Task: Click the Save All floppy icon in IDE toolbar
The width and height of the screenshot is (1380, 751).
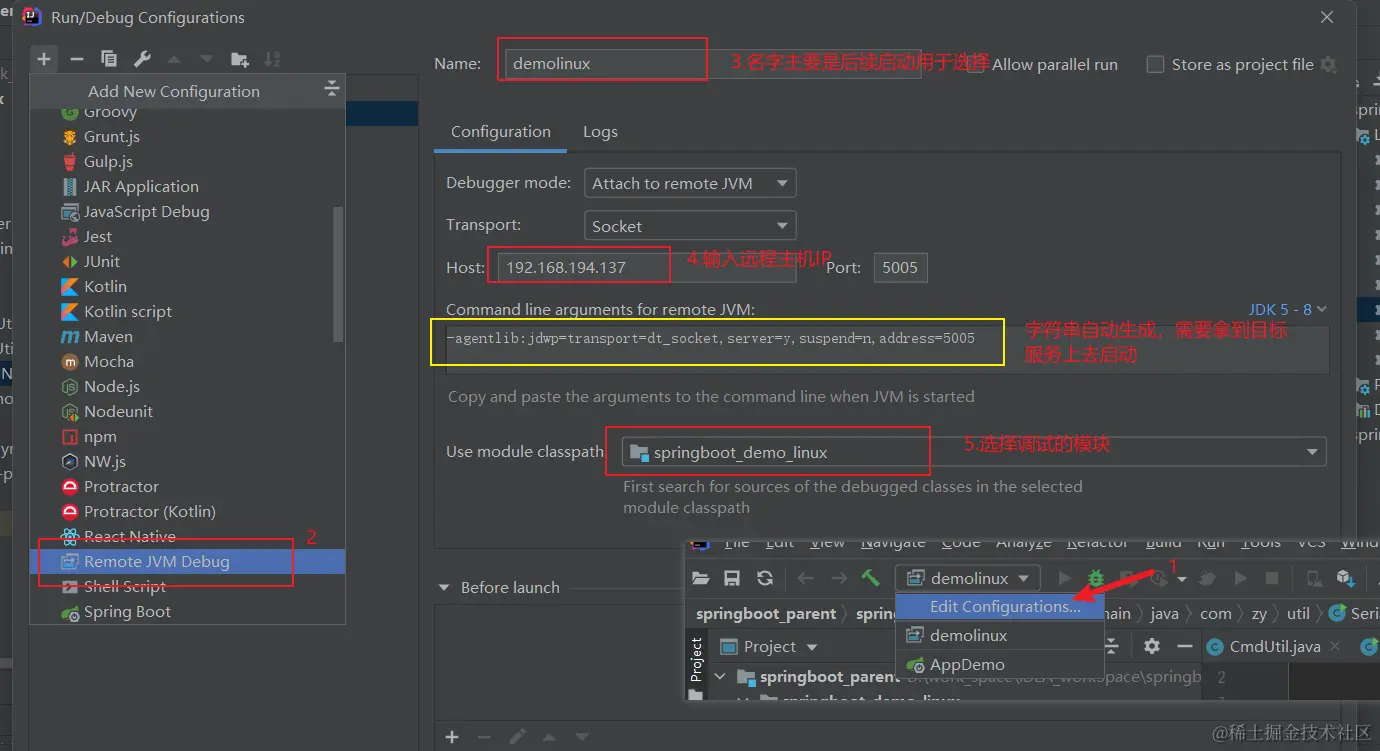Action: point(732,578)
